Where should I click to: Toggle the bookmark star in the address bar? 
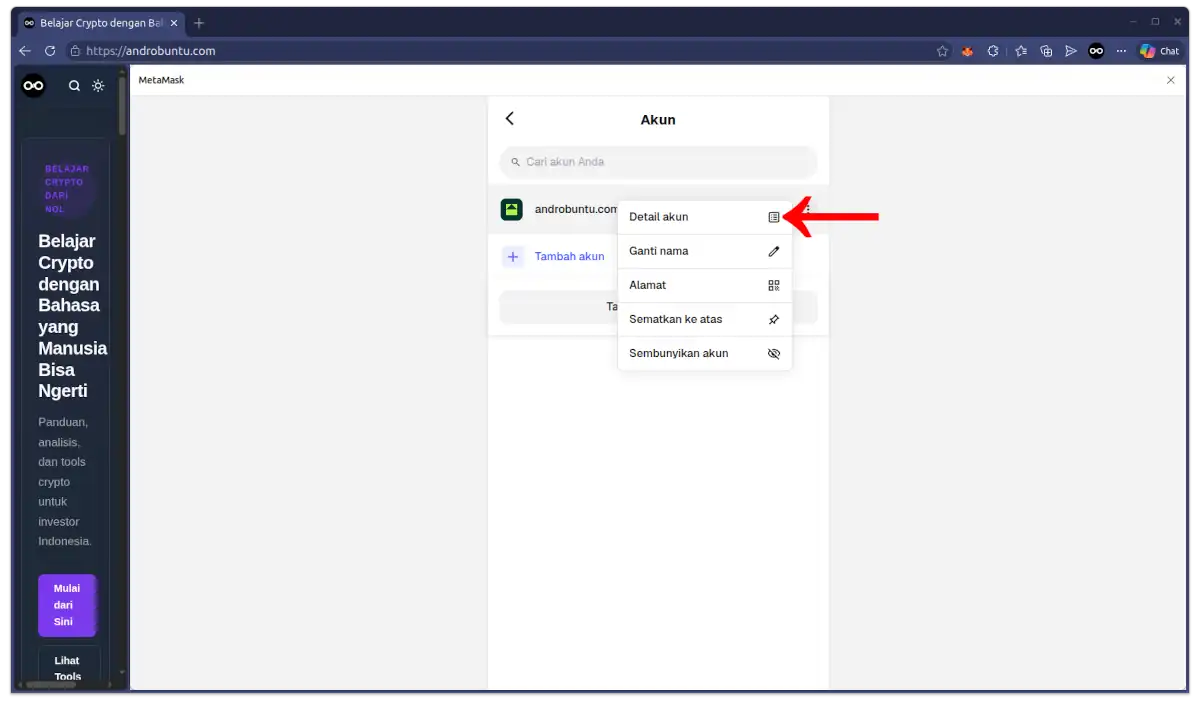click(942, 51)
